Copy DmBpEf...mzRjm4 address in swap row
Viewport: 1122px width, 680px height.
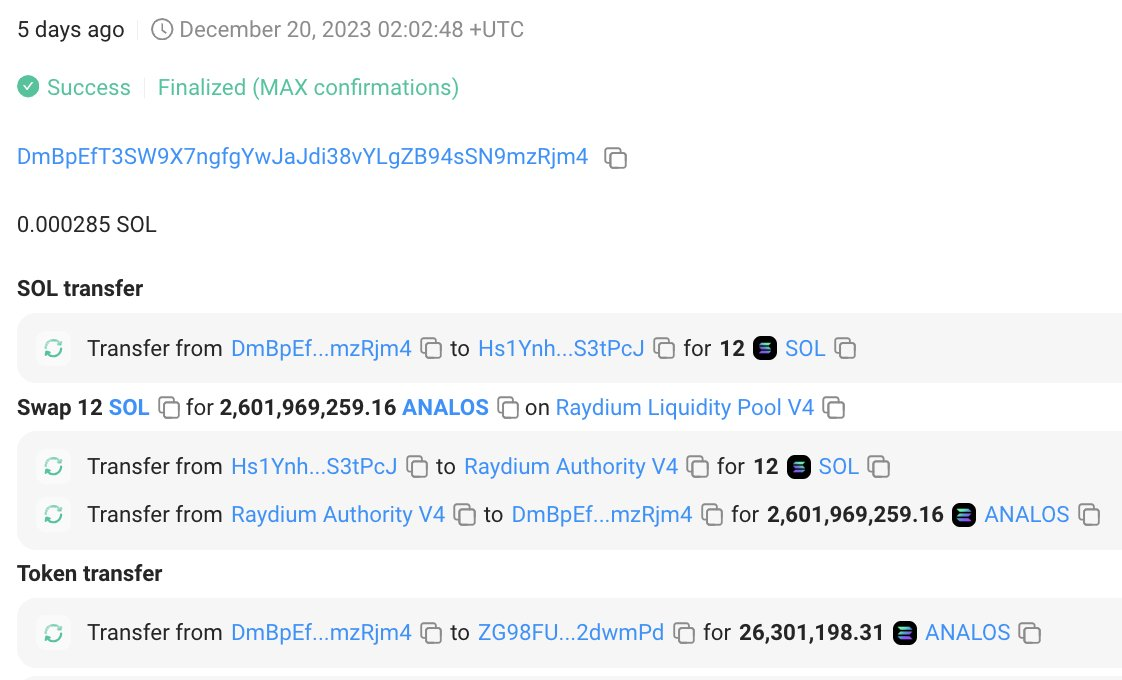click(712, 515)
